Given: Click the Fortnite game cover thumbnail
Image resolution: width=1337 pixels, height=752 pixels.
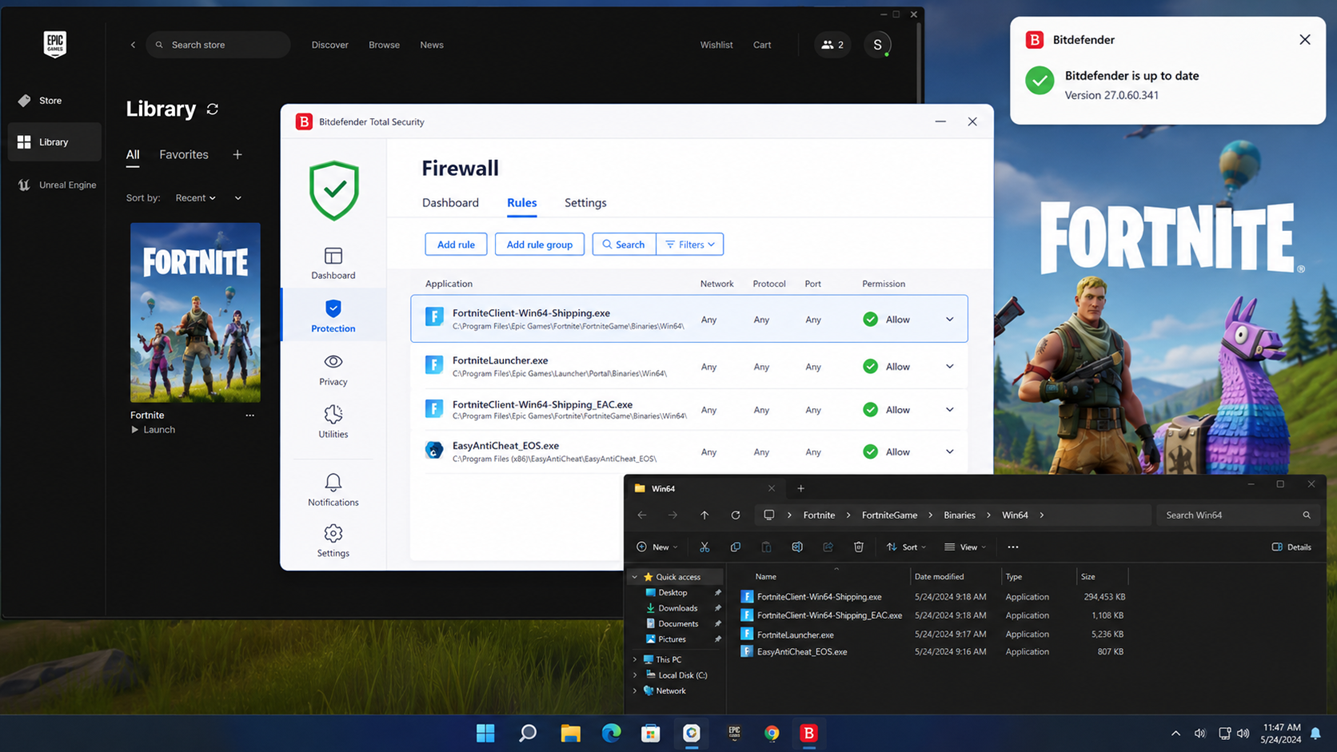Looking at the screenshot, I should 195,312.
